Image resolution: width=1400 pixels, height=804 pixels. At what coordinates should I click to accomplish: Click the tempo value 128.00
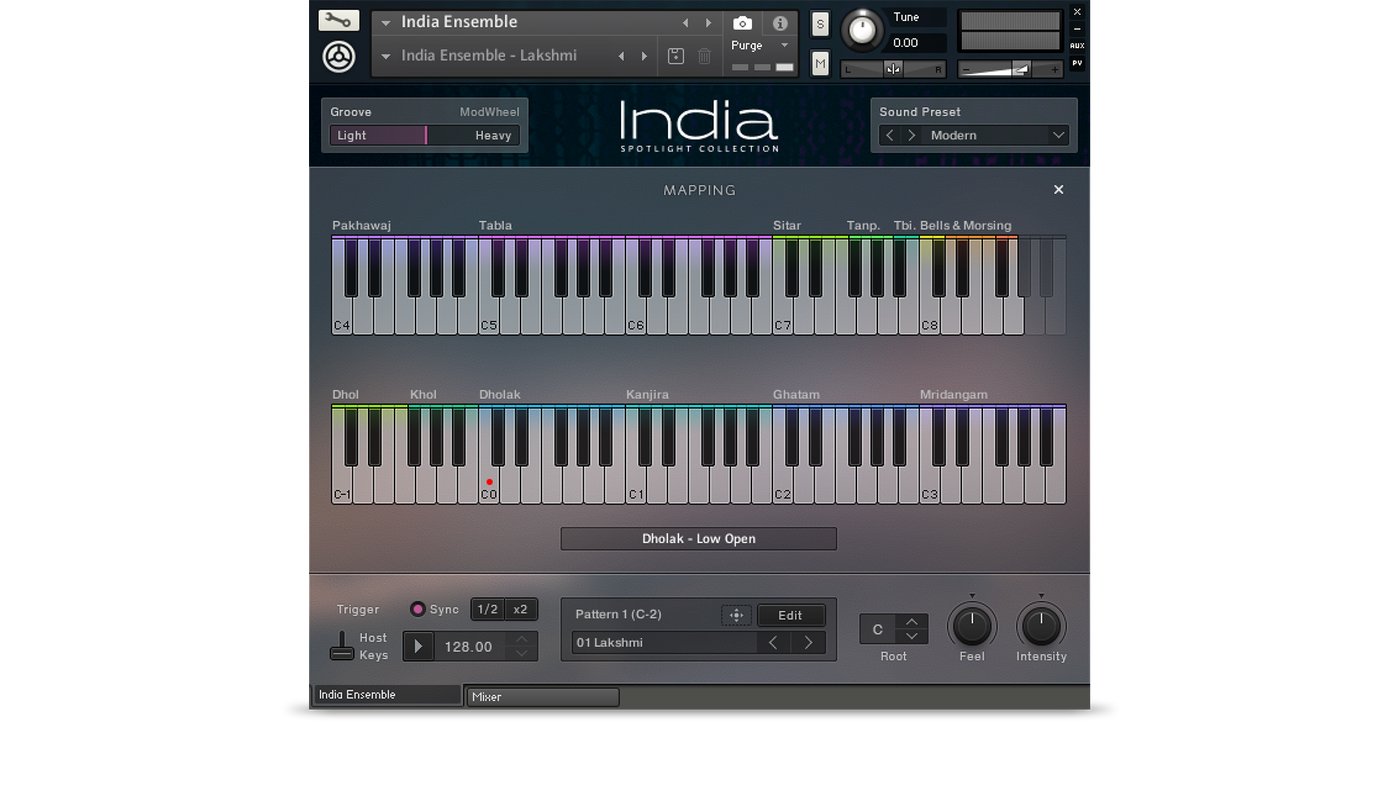point(468,647)
